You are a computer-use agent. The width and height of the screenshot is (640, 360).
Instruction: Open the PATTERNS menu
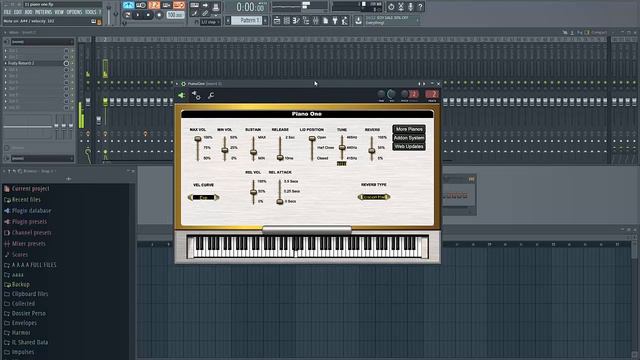[x=43, y=12]
